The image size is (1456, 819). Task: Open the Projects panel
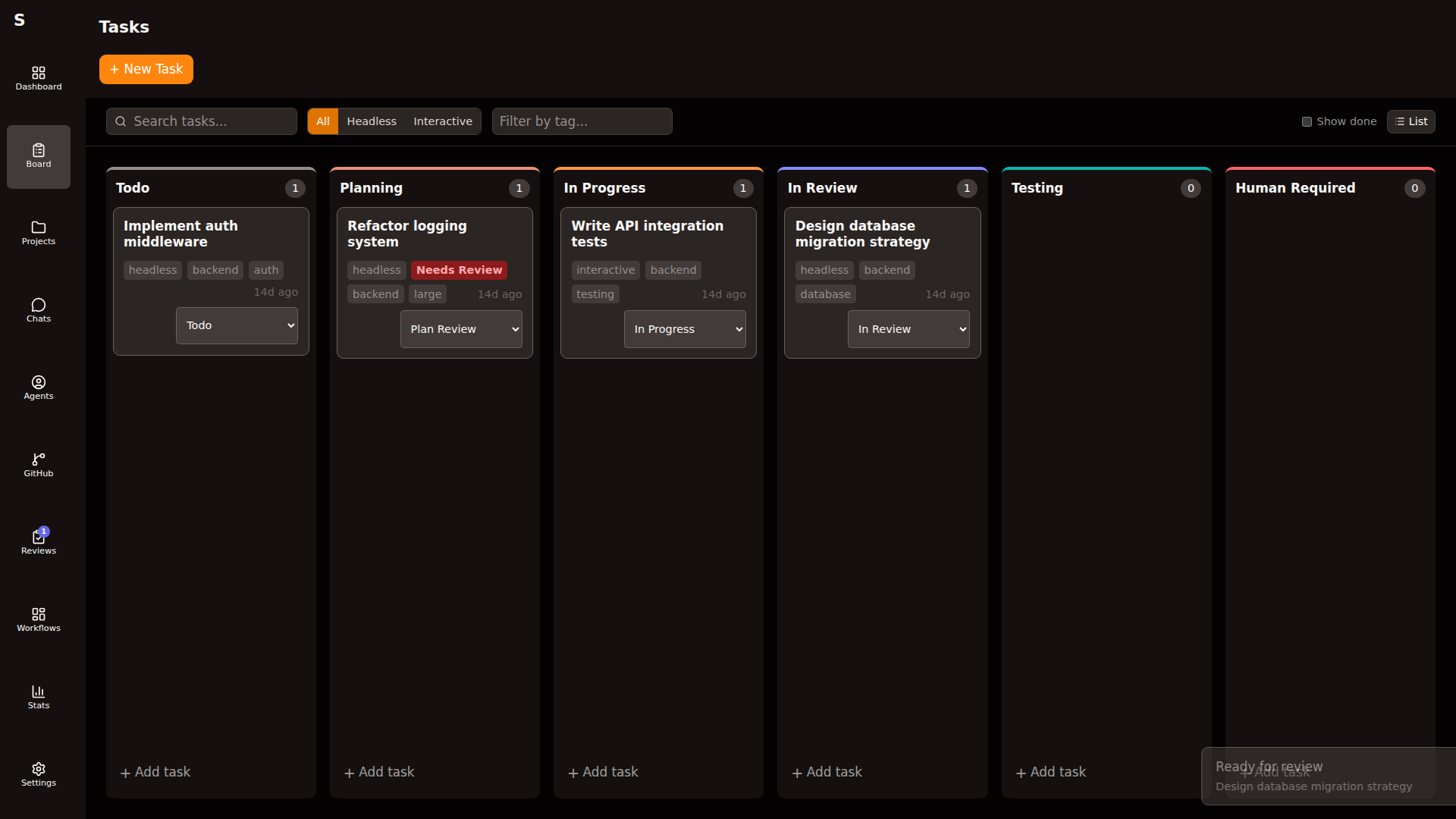pyautogui.click(x=38, y=234)
